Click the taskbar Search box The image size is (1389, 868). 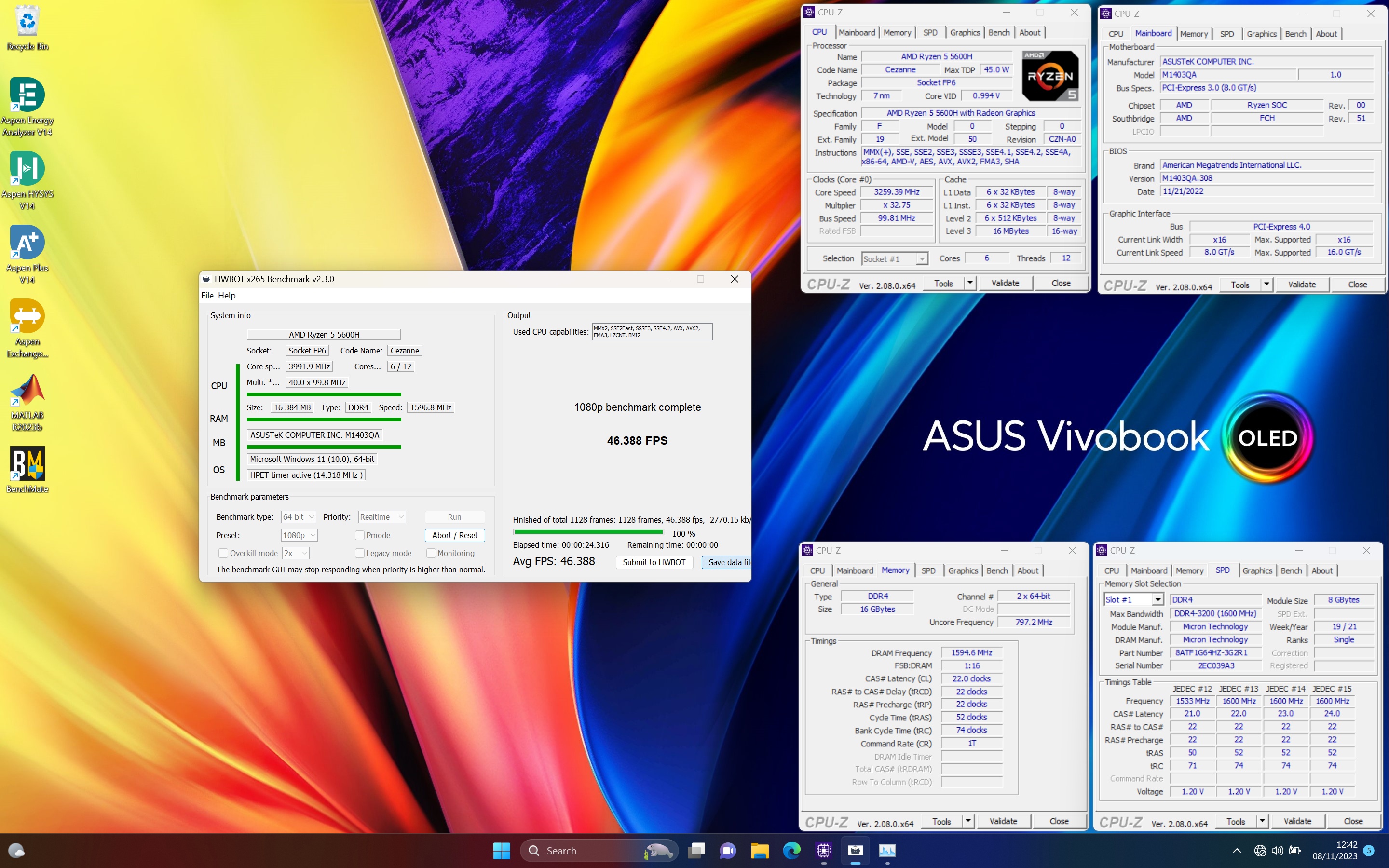599,850
